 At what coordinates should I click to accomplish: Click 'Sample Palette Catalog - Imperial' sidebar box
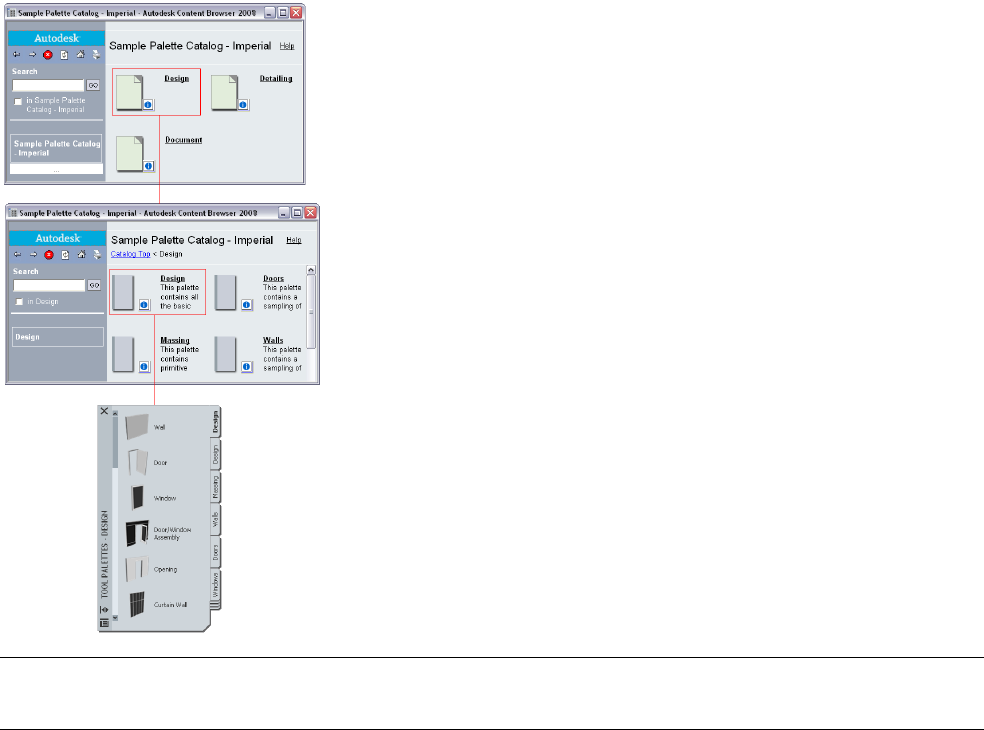click(56, 148)
